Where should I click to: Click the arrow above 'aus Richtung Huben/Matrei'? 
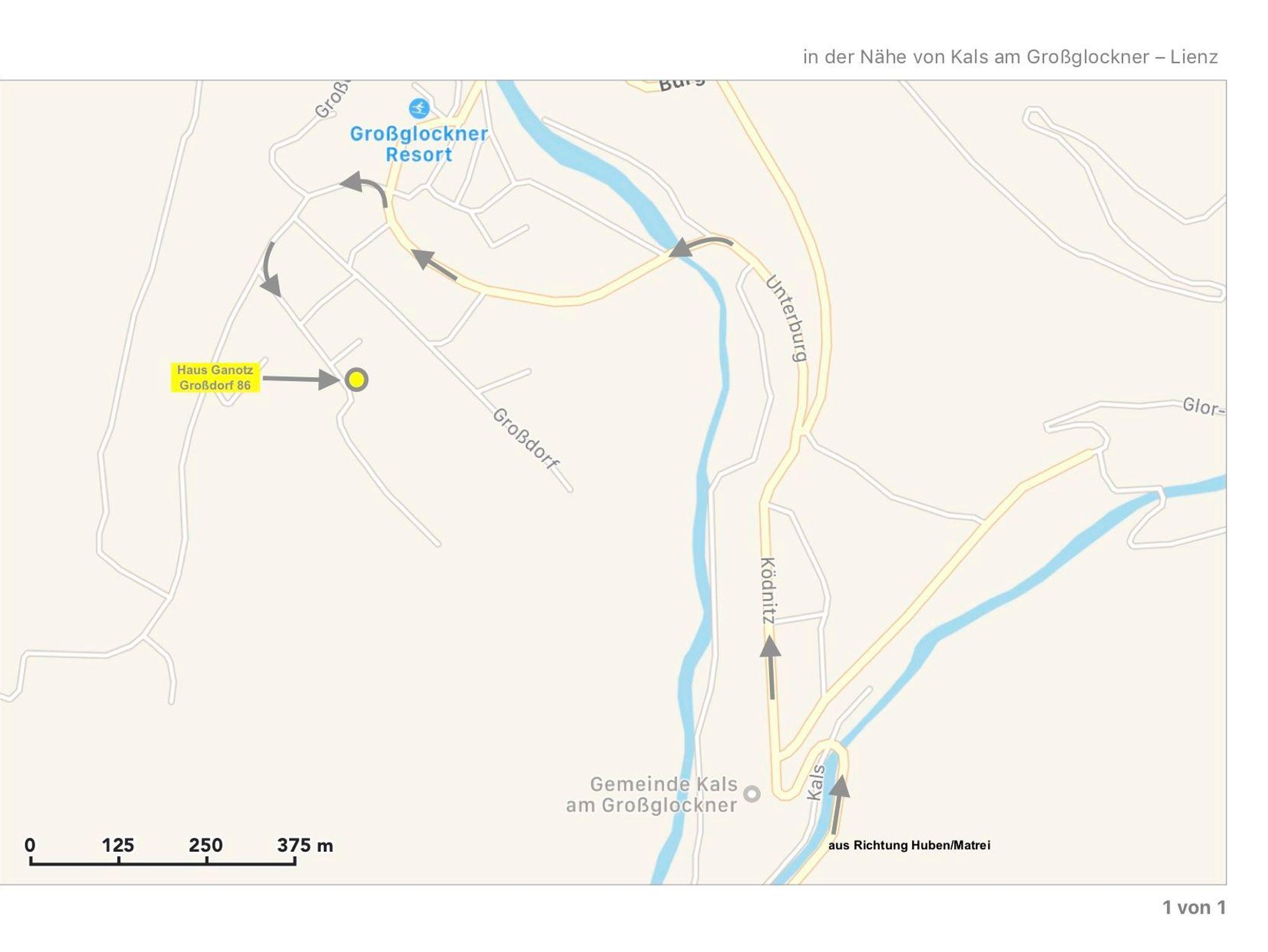838,804
